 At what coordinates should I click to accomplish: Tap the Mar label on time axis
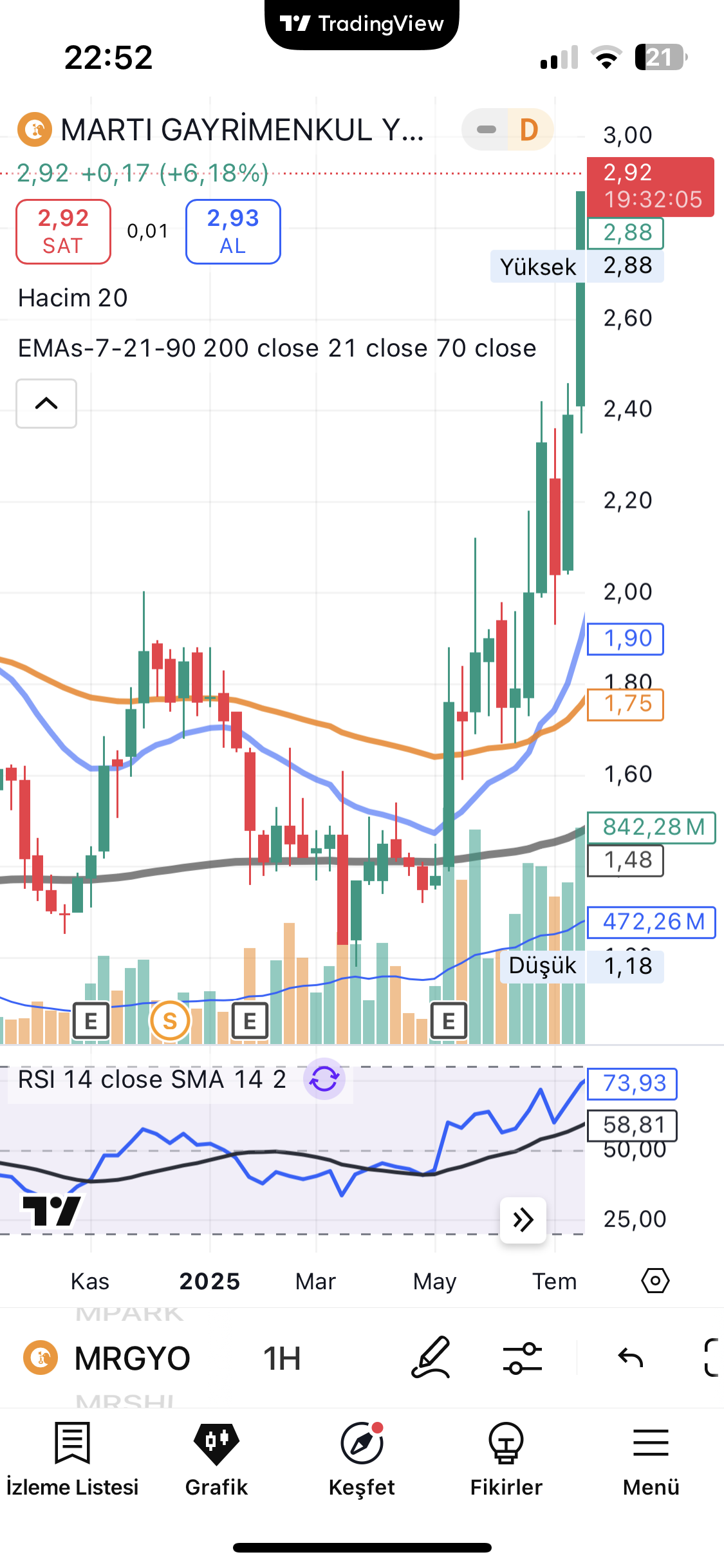click(315, 1282)
